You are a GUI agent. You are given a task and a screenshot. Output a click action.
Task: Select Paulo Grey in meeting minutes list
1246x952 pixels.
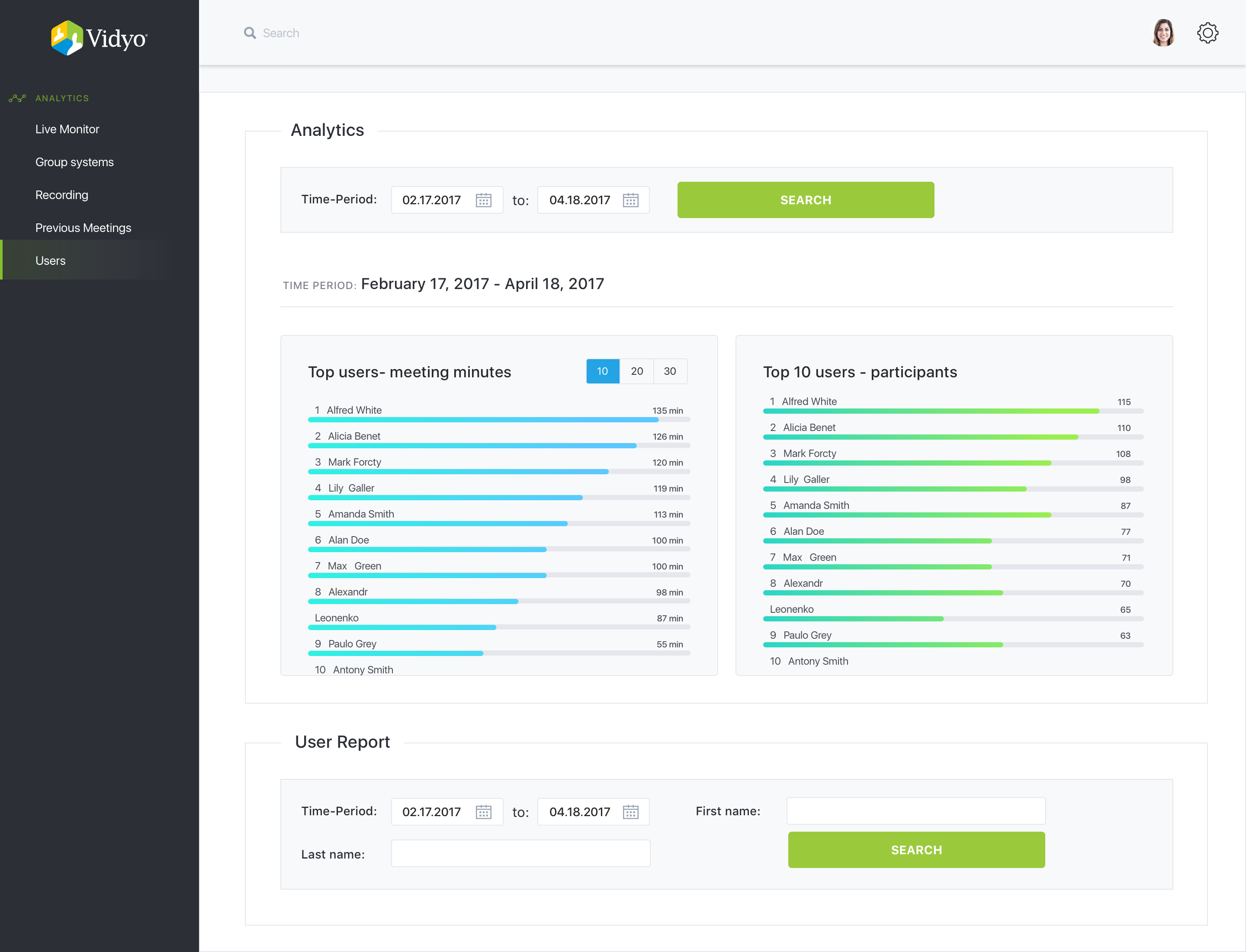(352, 644)
